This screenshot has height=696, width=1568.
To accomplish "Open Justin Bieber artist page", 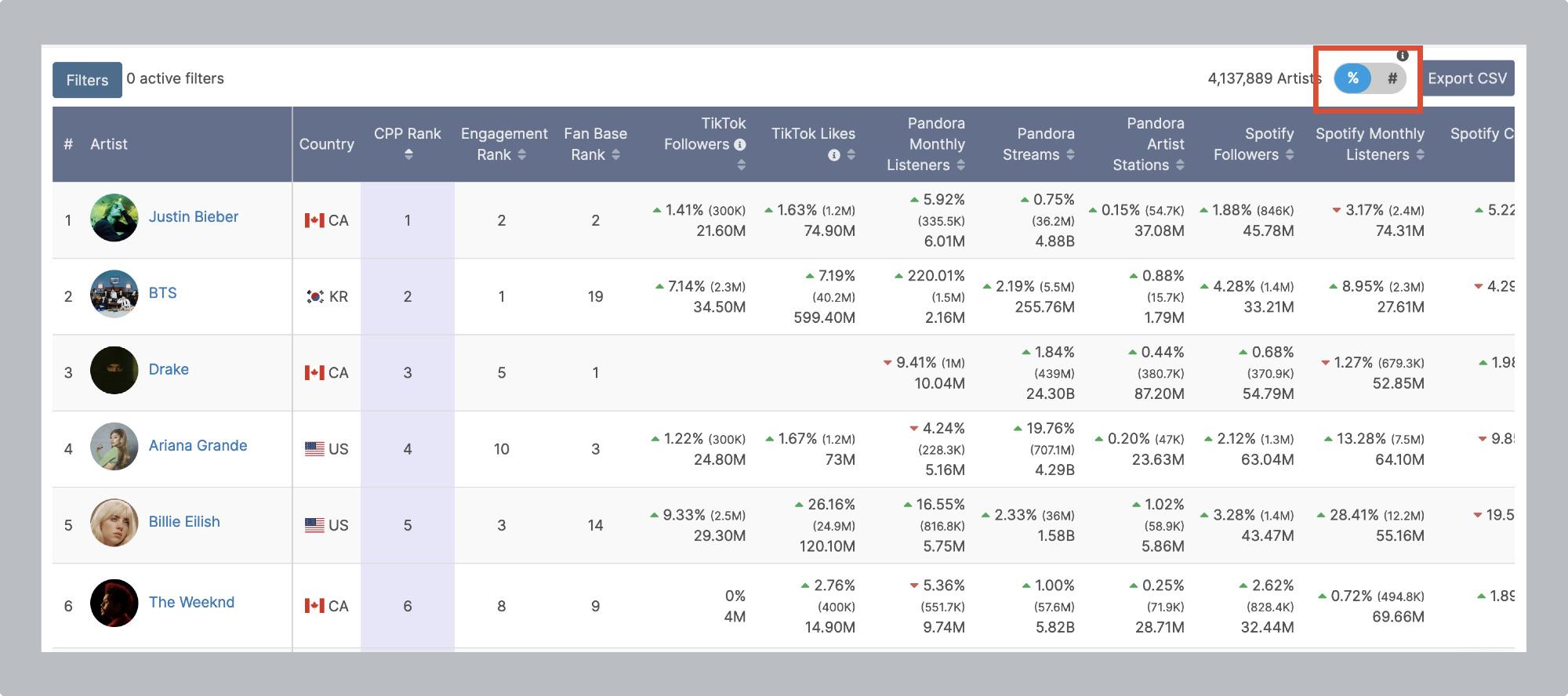I will point(194,217).
